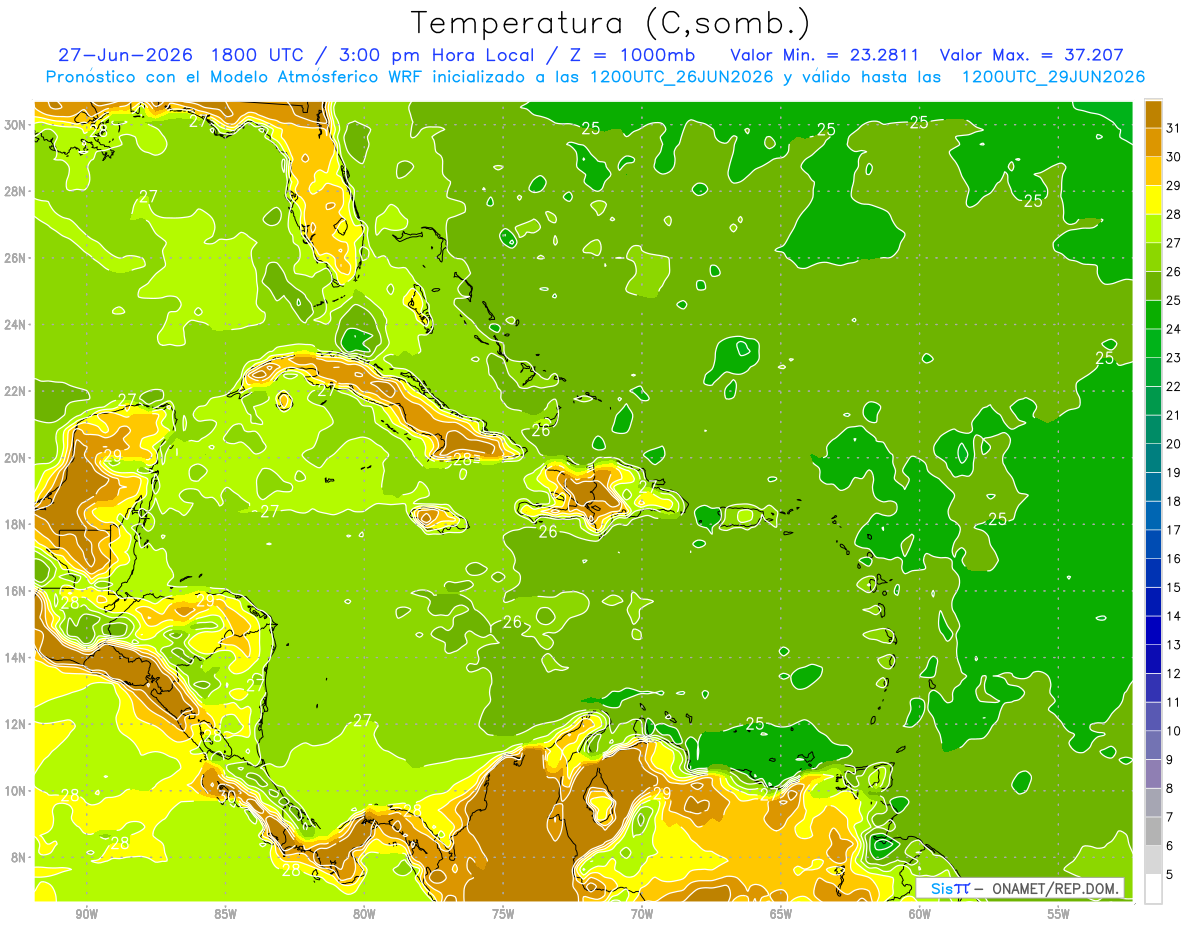
Task: Click the "12N" latitude axis label
Action: coord(16,724)
